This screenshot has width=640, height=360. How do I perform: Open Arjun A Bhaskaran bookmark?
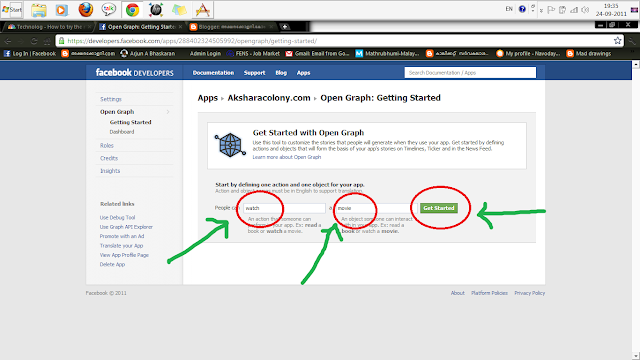(148, 53)
